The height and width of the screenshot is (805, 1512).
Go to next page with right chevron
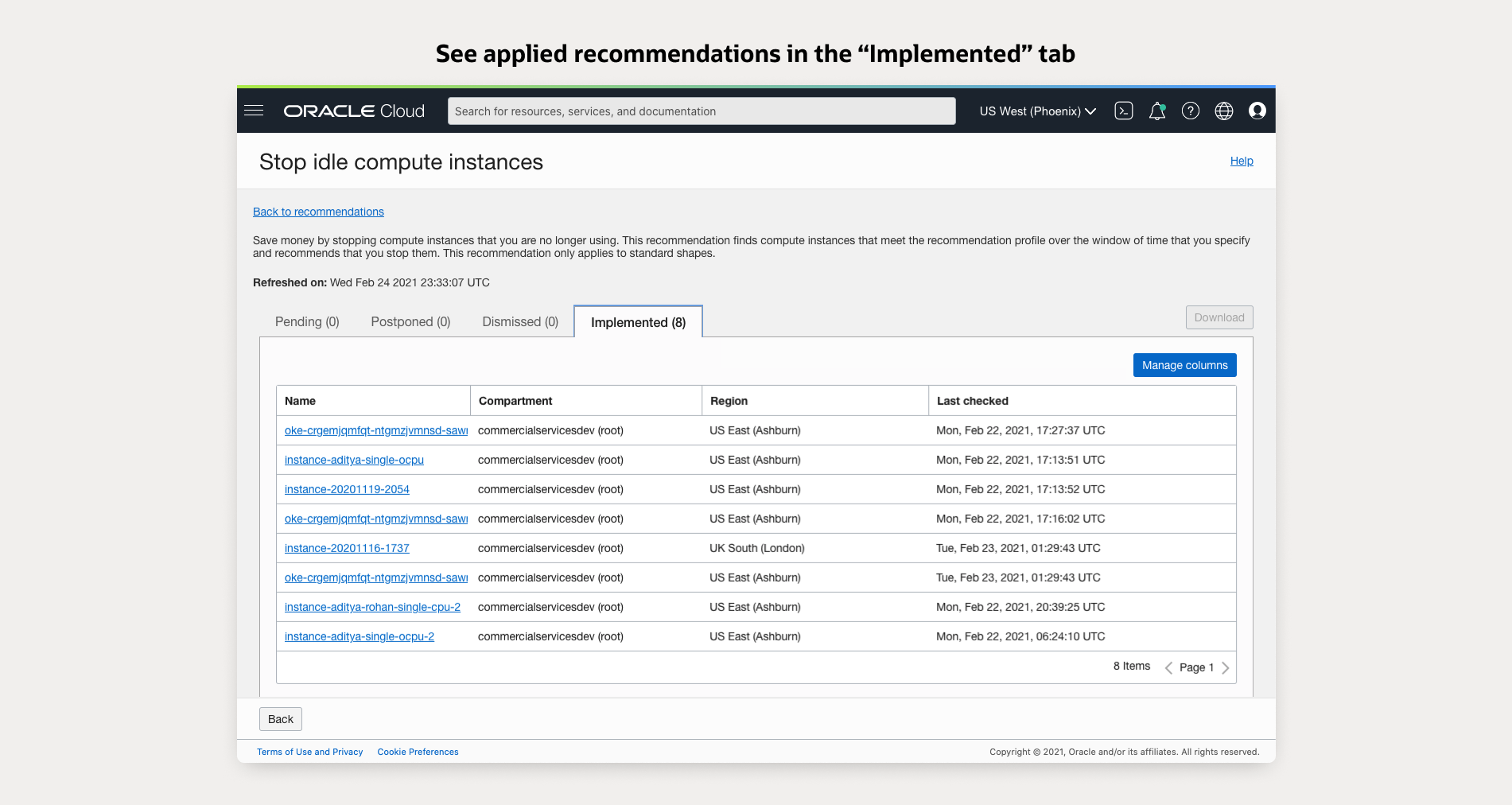tap(1226, 667)
